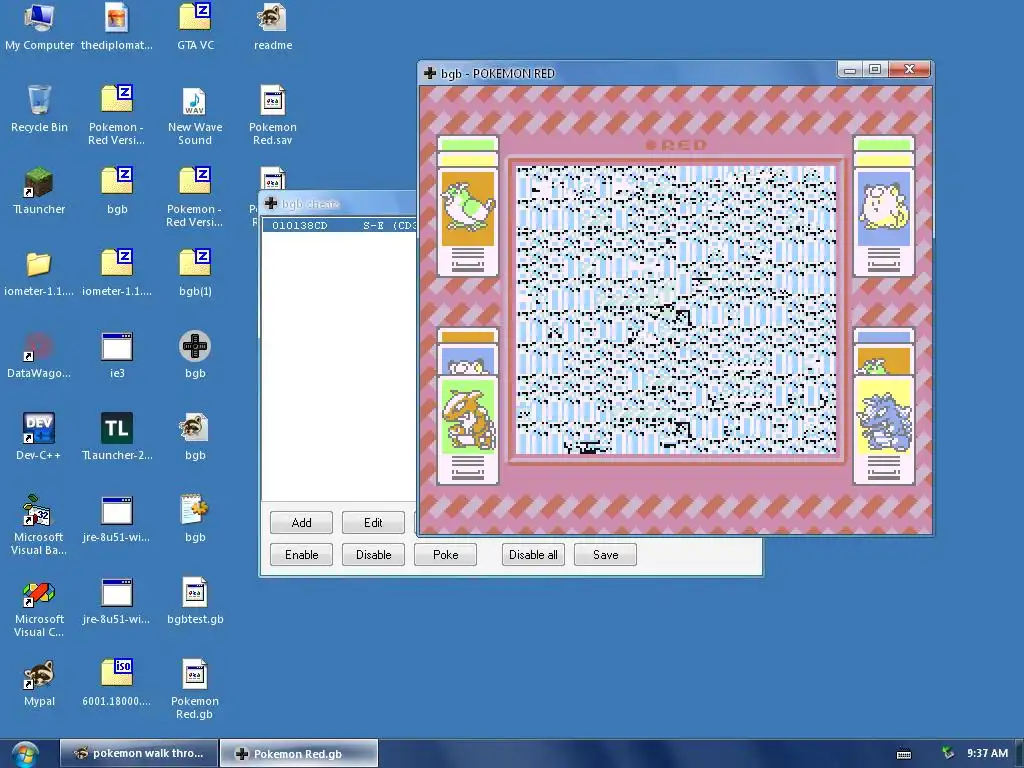Click the keyboard icon in system tray

click(904, 754)
